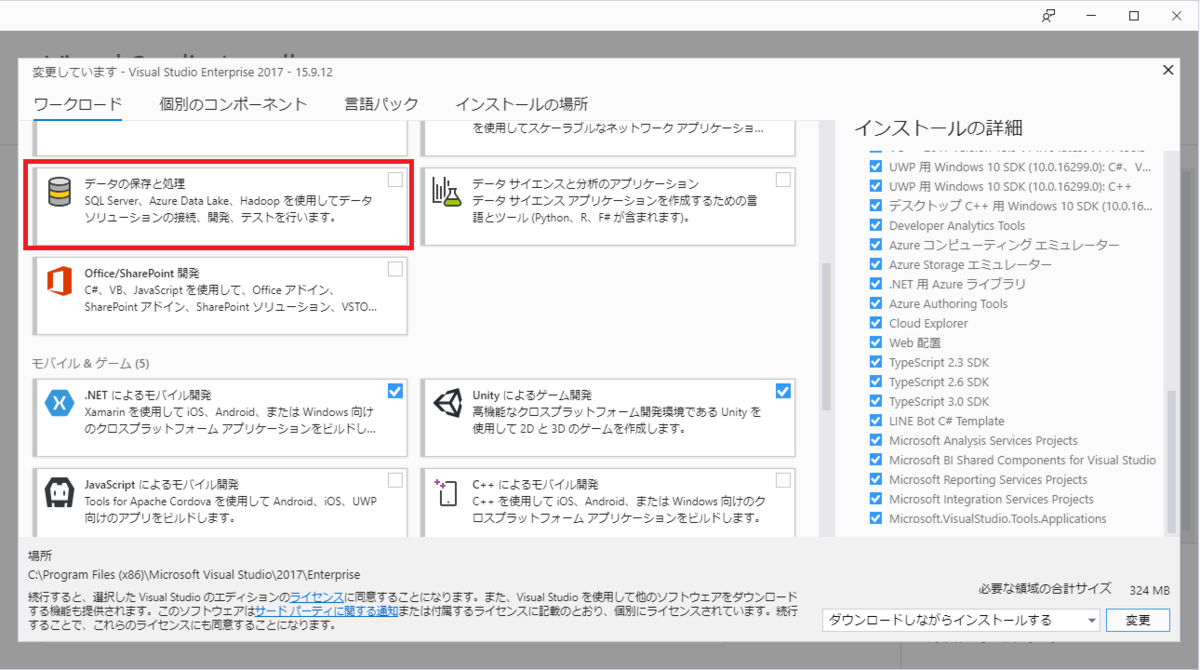This screenshot has width=1200, height=670.
Task: Click the 変更 button
Action: coord(1138,620)
